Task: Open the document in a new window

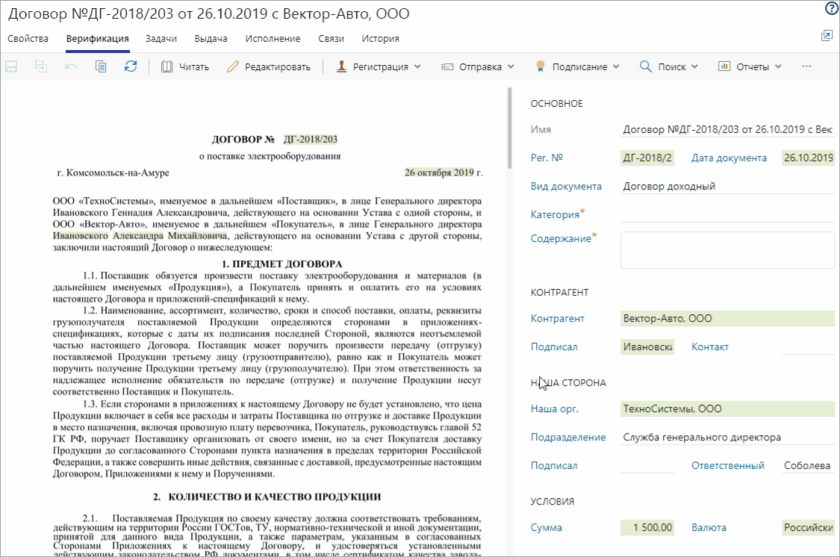Action: pos(826,38)
